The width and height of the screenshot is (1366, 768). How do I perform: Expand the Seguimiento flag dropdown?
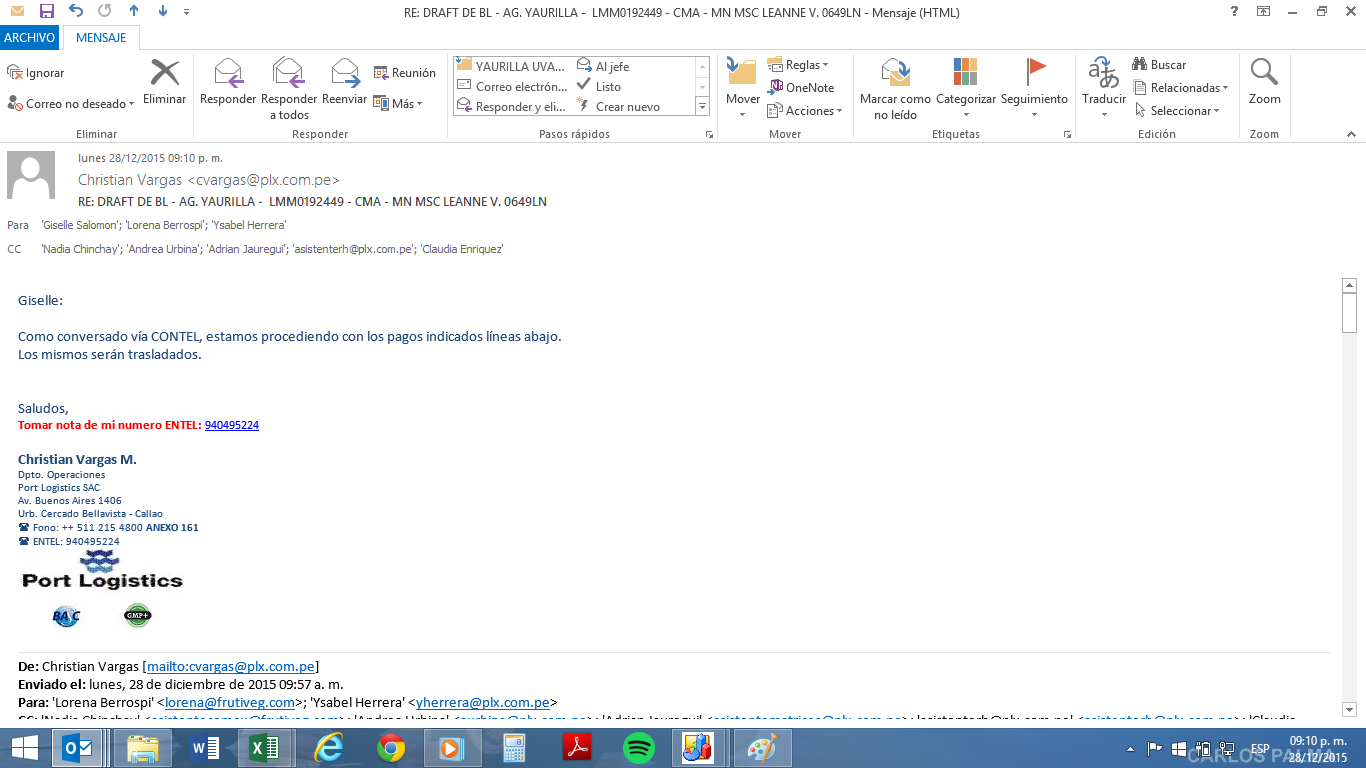[x=1035, y=114]
